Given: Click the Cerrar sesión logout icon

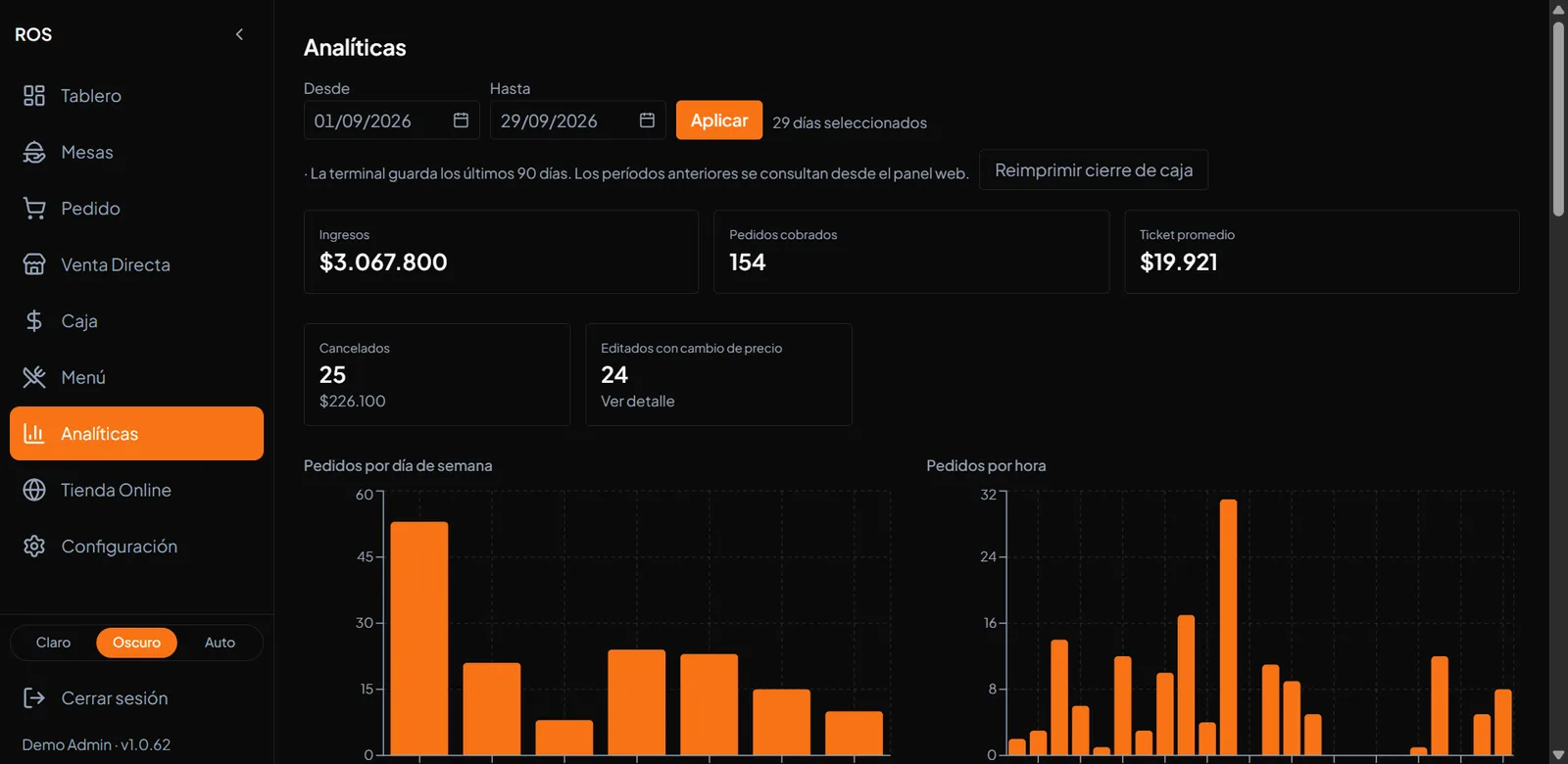Looking at the screenshot, I should (34, 698).
